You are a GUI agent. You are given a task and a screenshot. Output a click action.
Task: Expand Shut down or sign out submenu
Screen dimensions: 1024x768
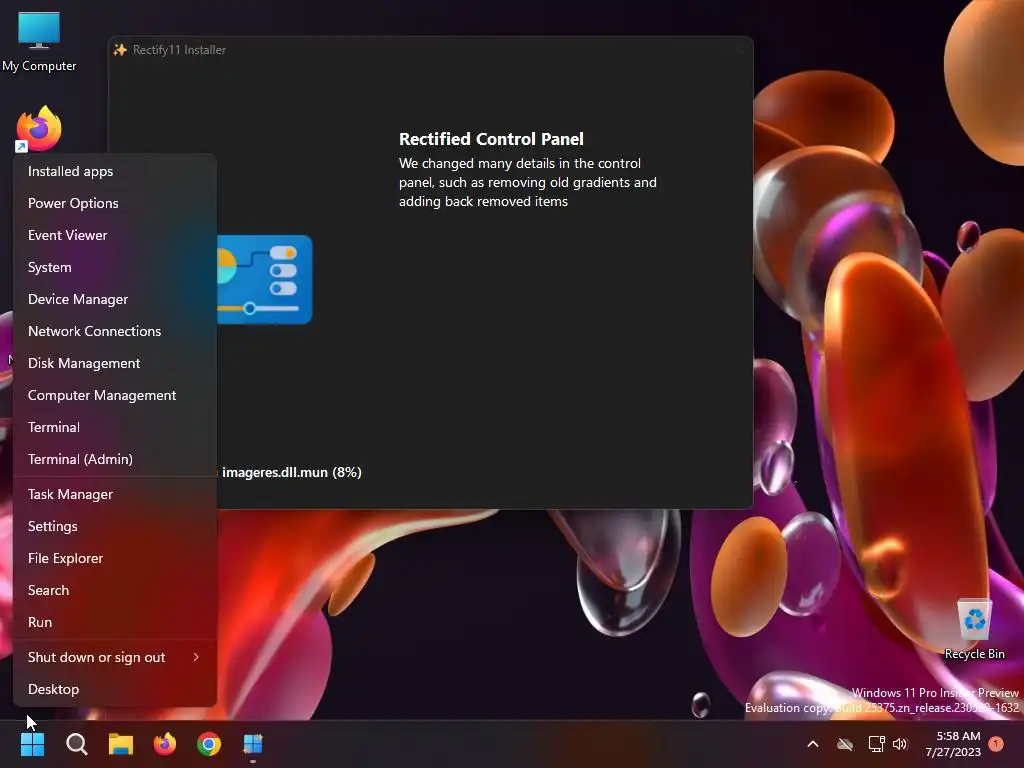115,658
